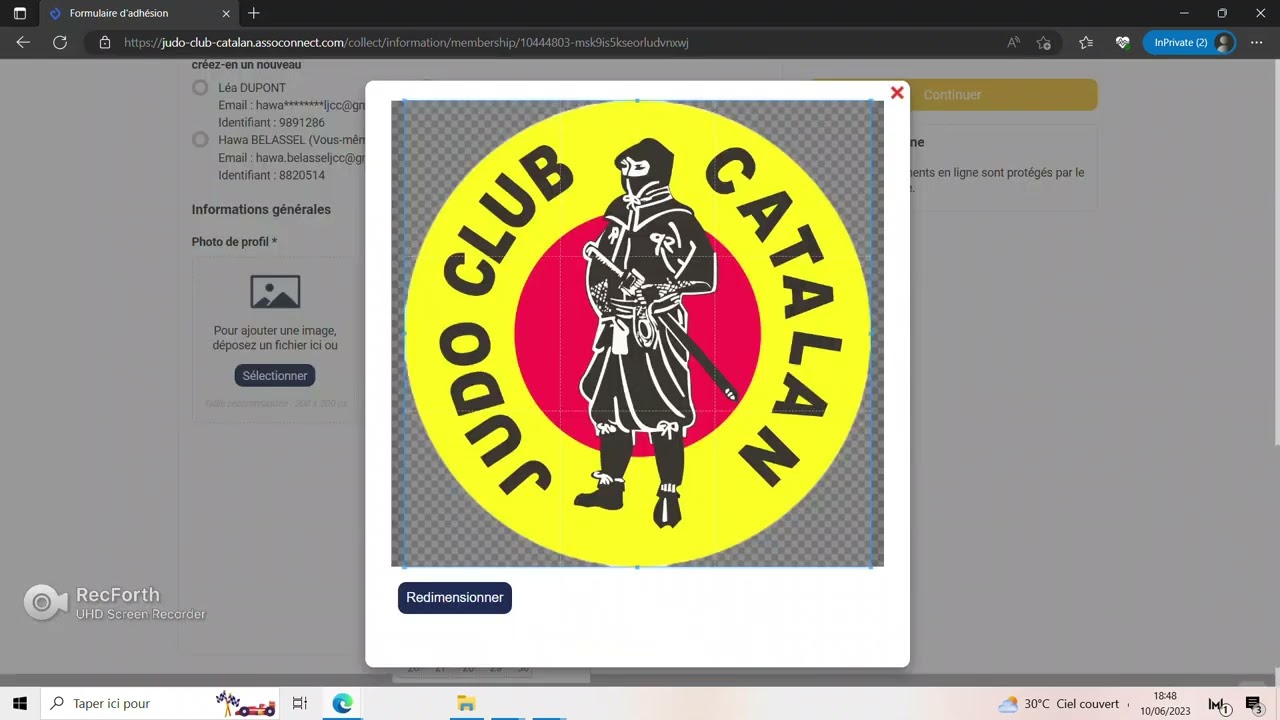
Task: Open the Favorites list icon
Action: click(x=1086, y=43)
